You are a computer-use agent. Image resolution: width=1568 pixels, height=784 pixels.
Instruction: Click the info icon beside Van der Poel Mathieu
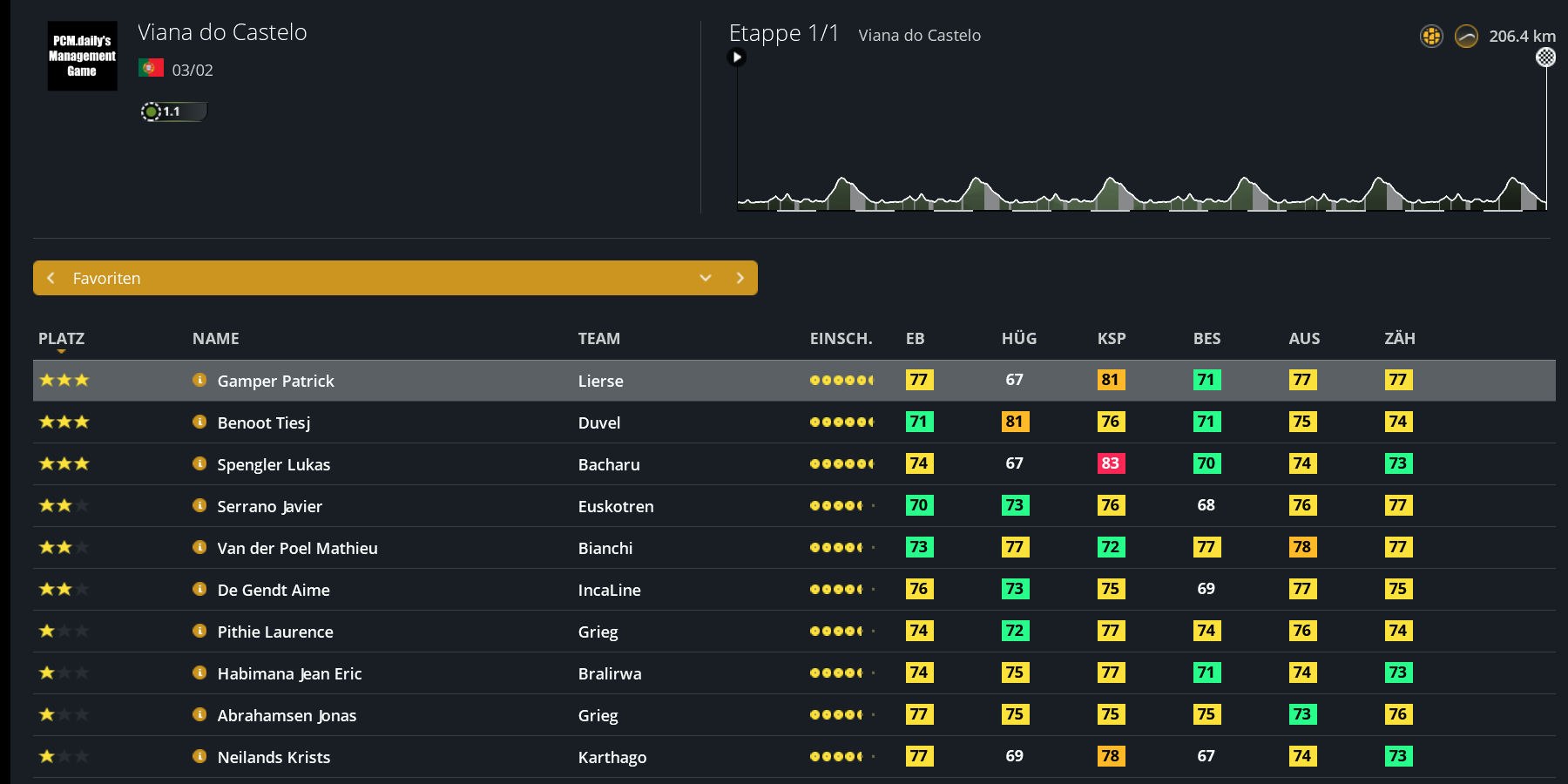tap(199, 547)
